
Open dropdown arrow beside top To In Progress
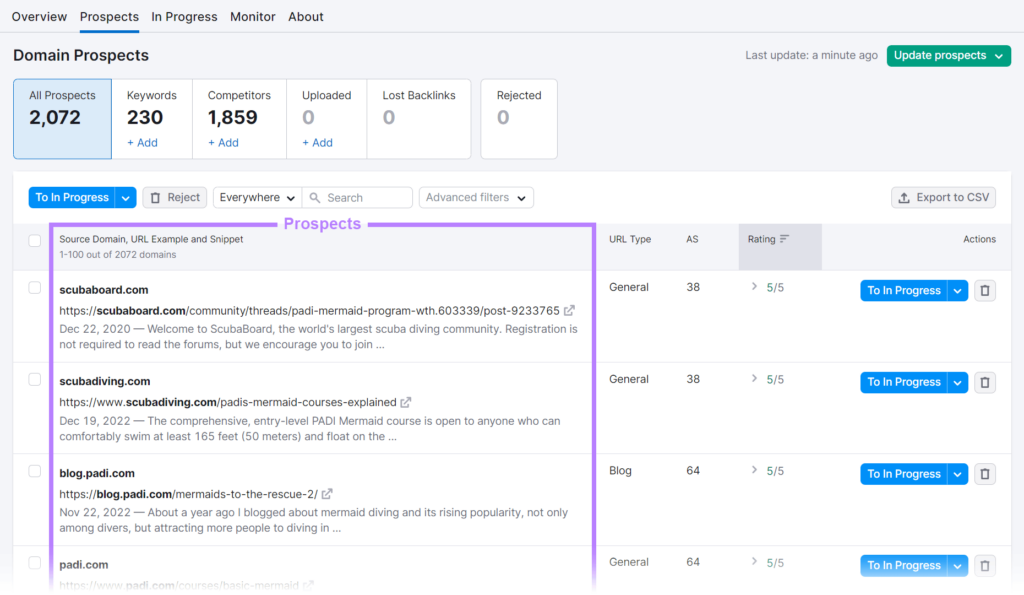point(125,197)
